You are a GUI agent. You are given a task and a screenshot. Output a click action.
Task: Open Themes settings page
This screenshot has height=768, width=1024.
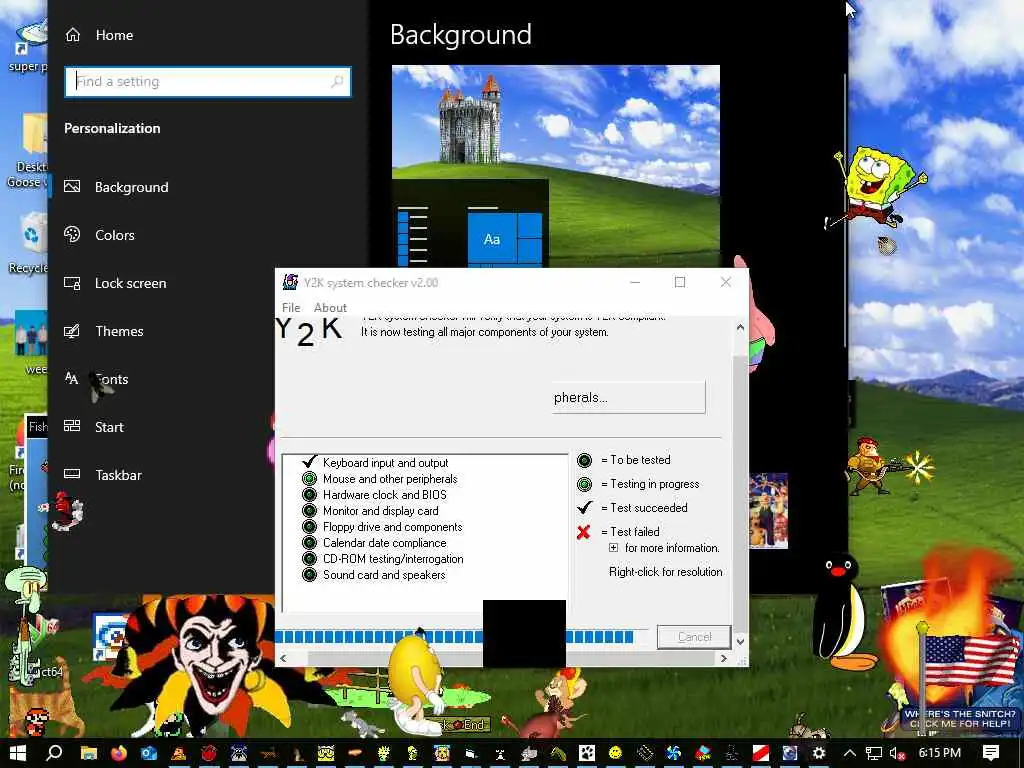[103, 331]
